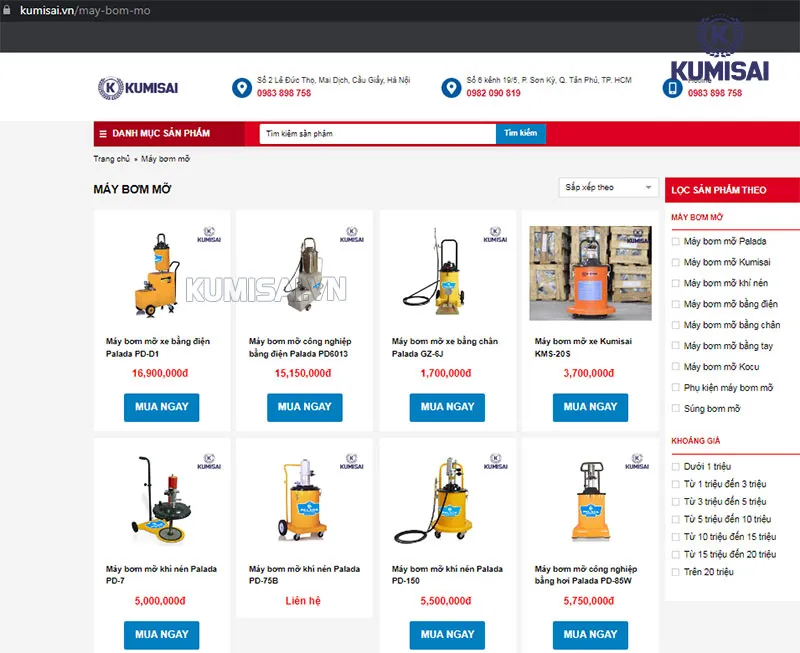800x653 pixels.
Task: Select price range Dưới 1 triệu
Action: click(676, 466)
